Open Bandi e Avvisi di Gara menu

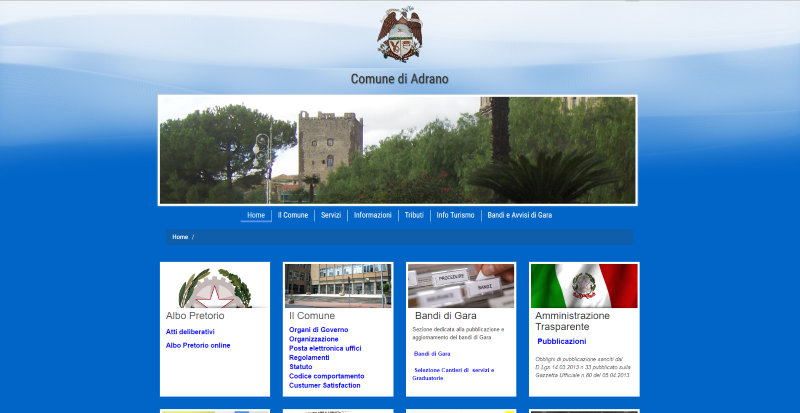[519, 215]
